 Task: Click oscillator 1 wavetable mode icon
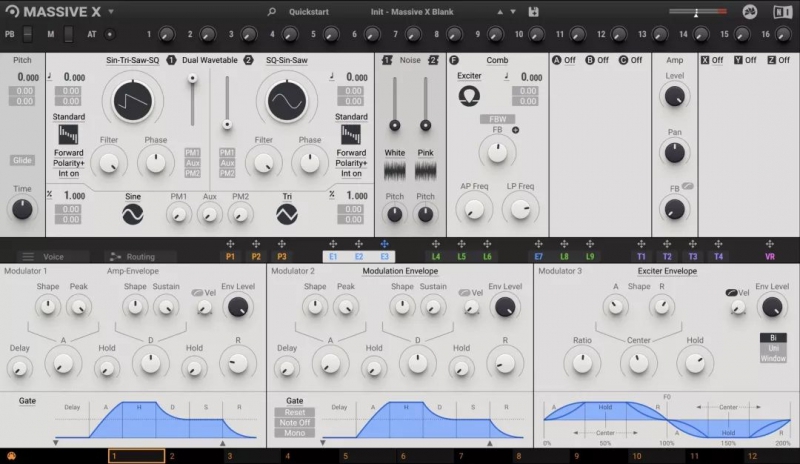[x=68, y=135]
